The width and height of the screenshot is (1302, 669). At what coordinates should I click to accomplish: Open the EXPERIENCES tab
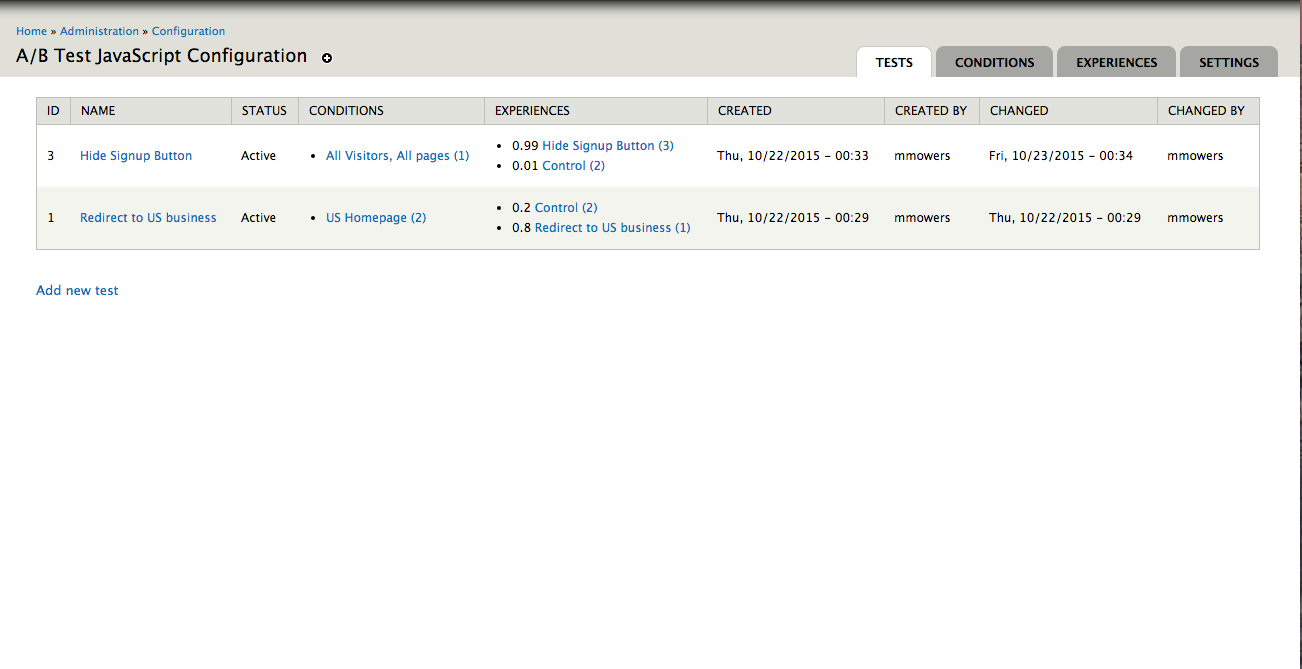coord(1116,62)
